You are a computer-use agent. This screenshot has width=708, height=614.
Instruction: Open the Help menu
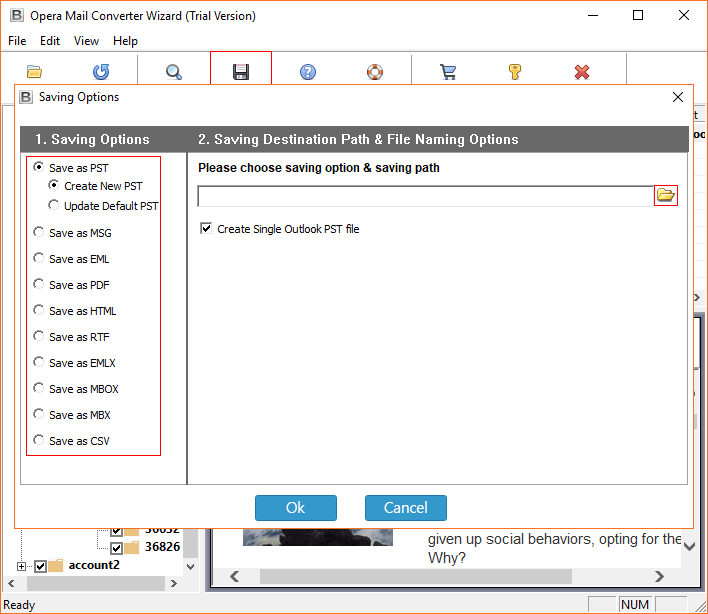pyautogui.click(x=125, y=41)
